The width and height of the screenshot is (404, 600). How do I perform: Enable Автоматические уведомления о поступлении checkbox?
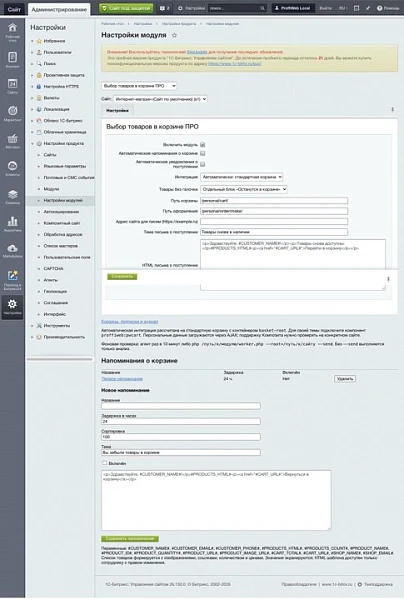pos(203,164)
